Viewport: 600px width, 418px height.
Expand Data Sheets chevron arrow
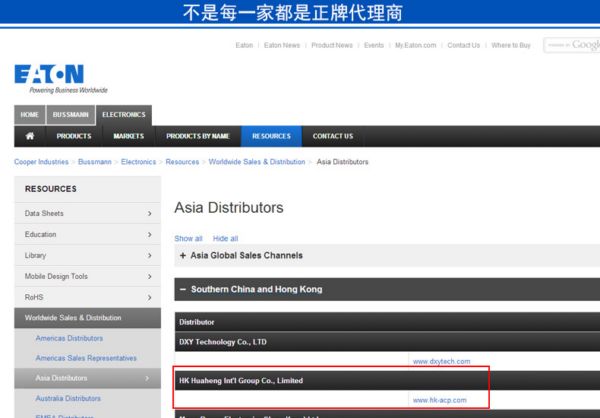coord(150,214)
